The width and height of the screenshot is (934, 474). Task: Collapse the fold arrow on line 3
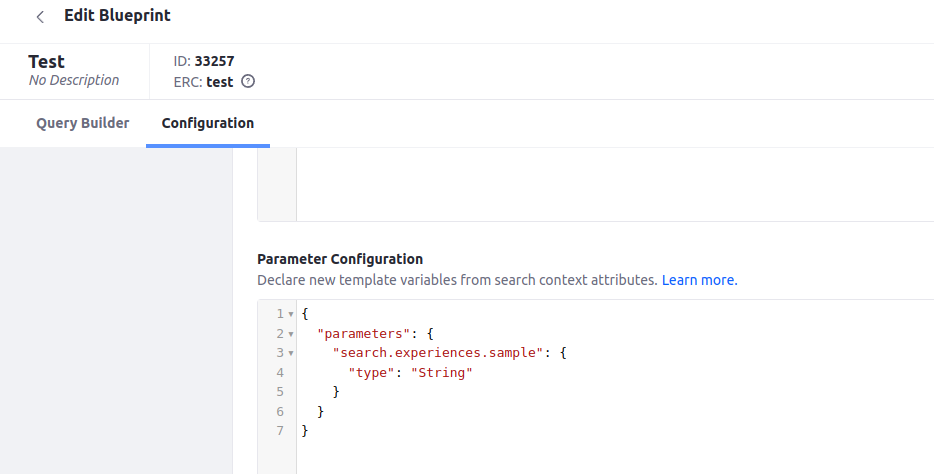(291, 353)
